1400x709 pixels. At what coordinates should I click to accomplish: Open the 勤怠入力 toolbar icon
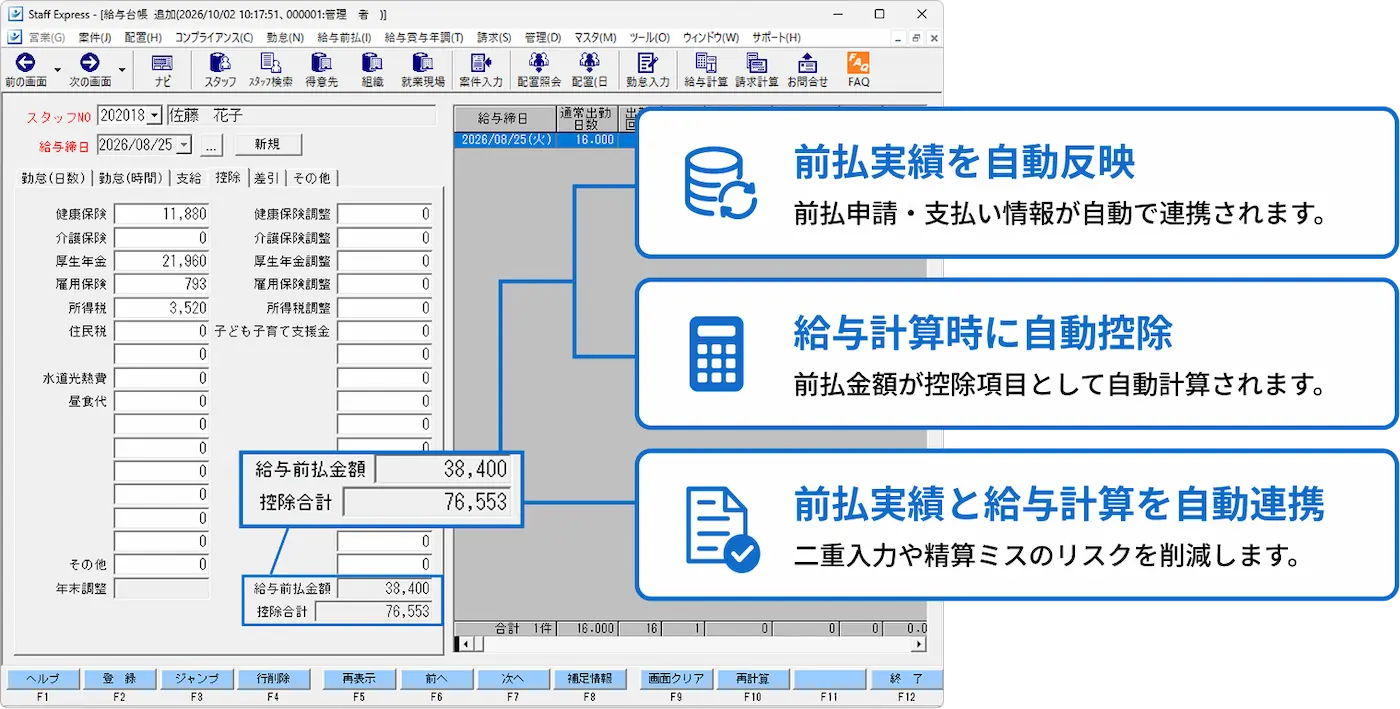(647, 63)
